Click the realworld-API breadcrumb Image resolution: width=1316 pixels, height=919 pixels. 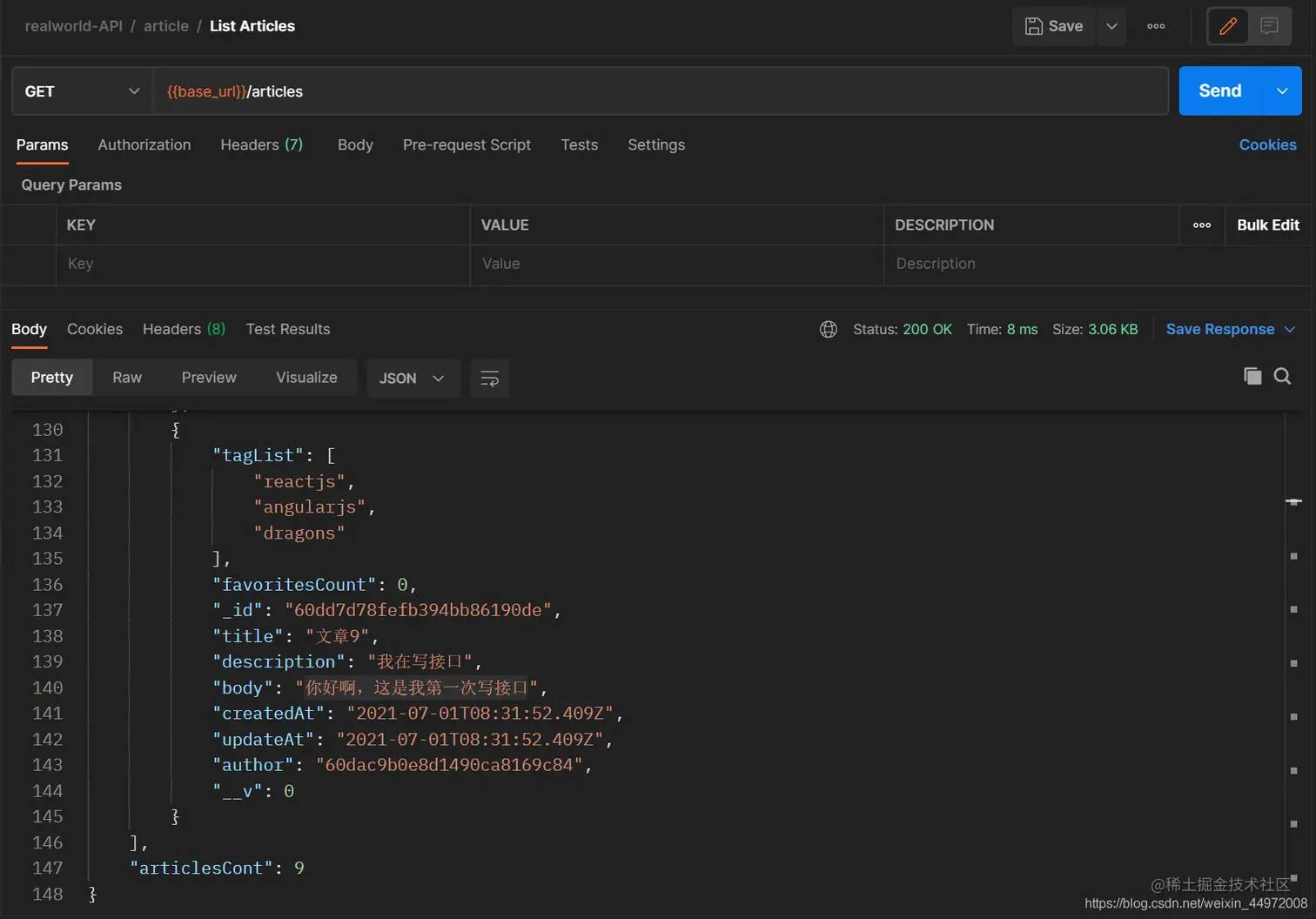[74, 26]
